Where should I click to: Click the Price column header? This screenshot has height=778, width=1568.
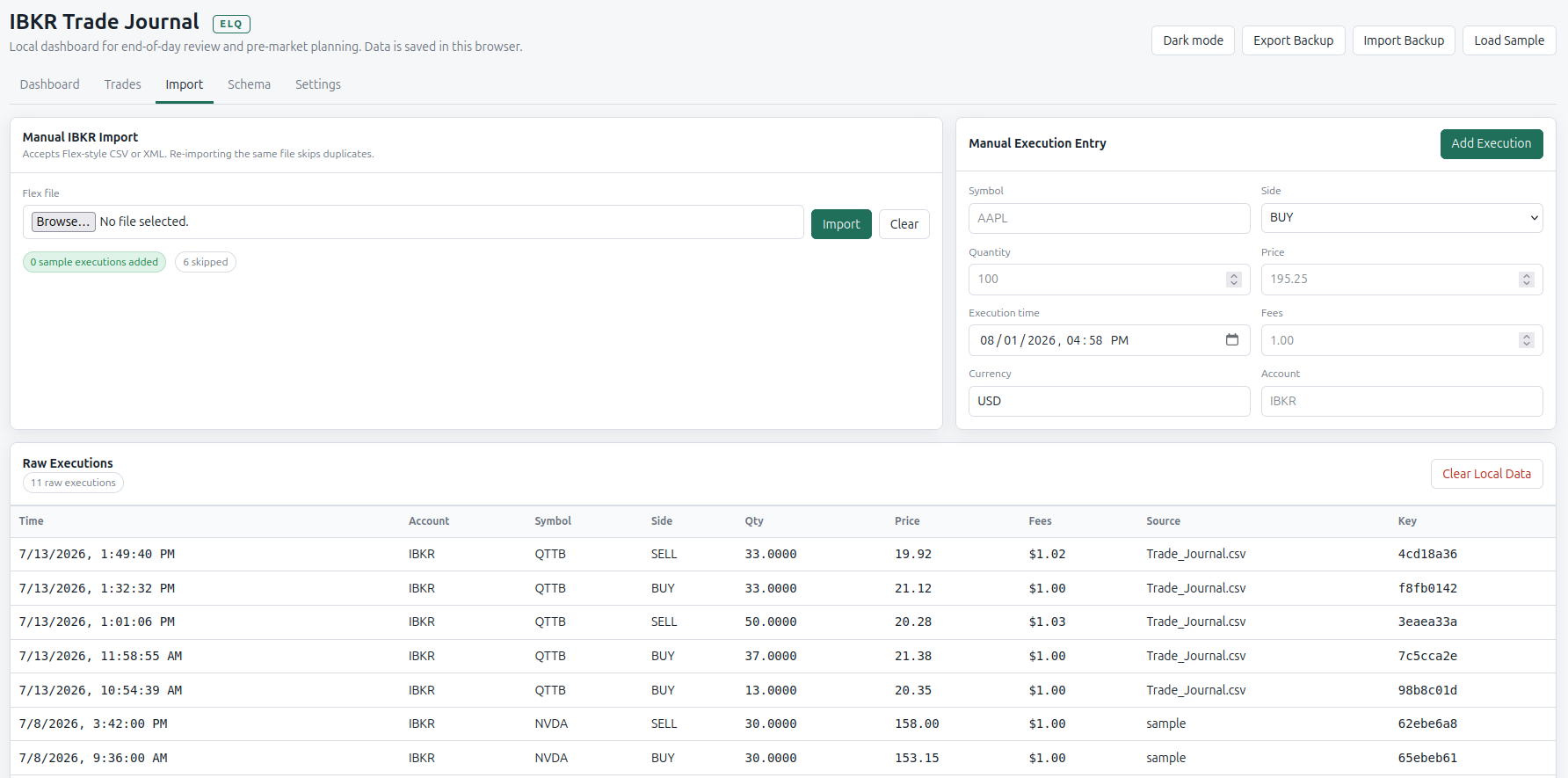click(907, 521)
